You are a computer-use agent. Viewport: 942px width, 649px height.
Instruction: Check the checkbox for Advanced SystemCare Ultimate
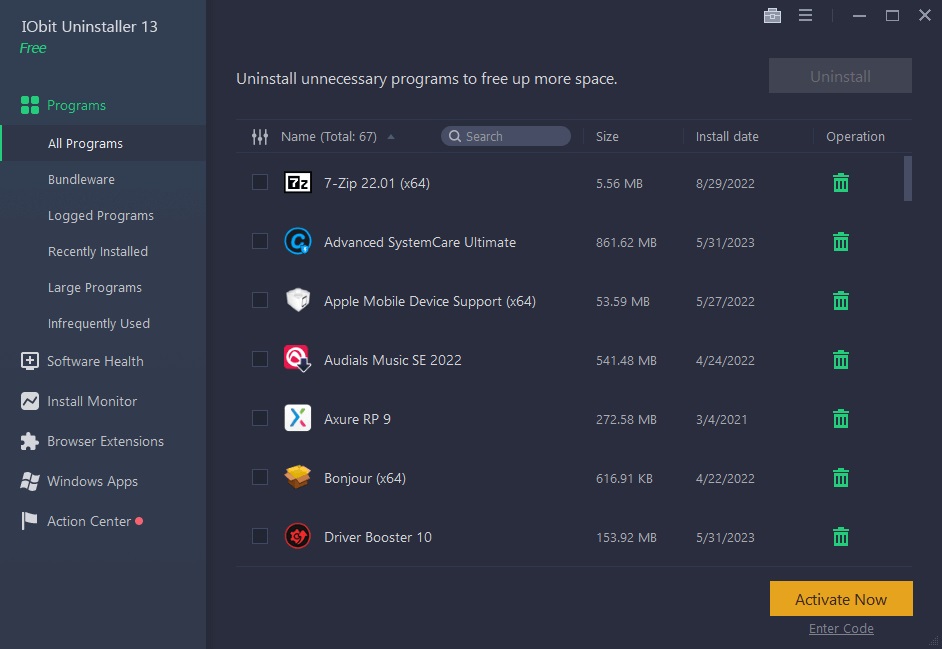point(259,242)
